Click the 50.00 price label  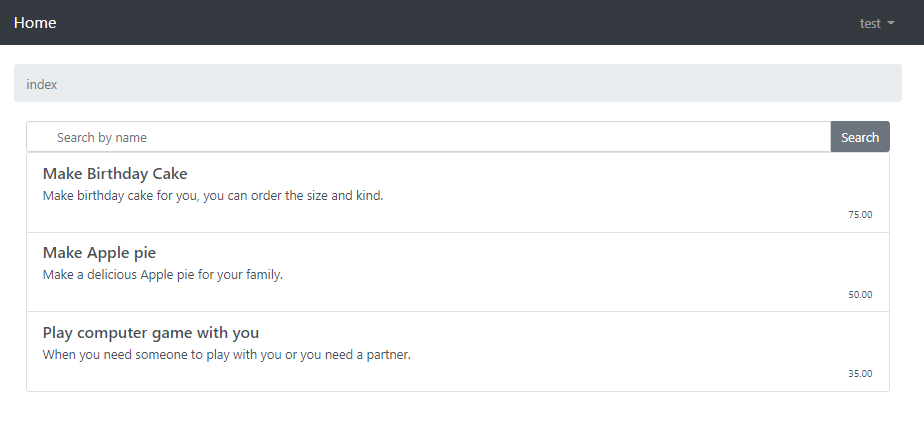(860, 295)
